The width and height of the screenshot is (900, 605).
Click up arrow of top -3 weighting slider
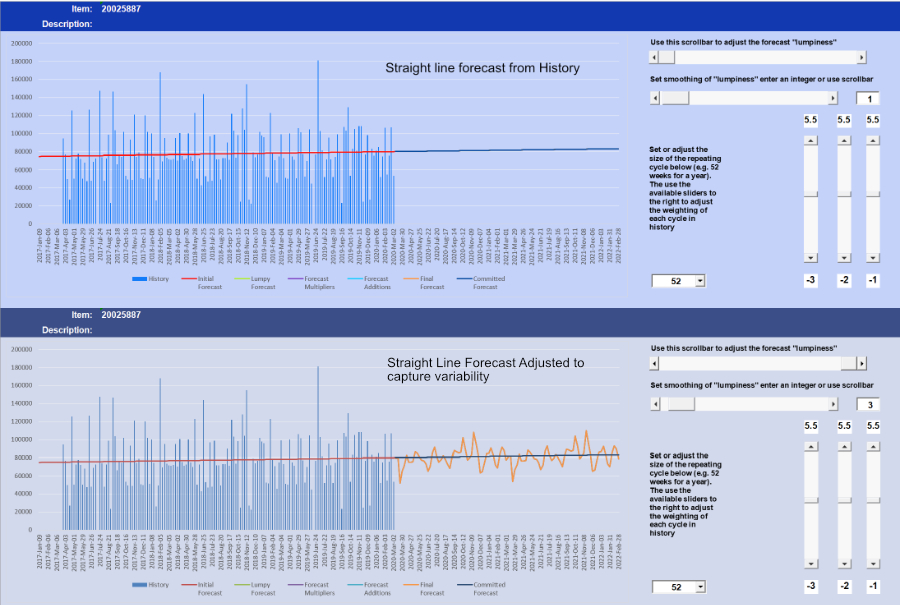point(810,141)
